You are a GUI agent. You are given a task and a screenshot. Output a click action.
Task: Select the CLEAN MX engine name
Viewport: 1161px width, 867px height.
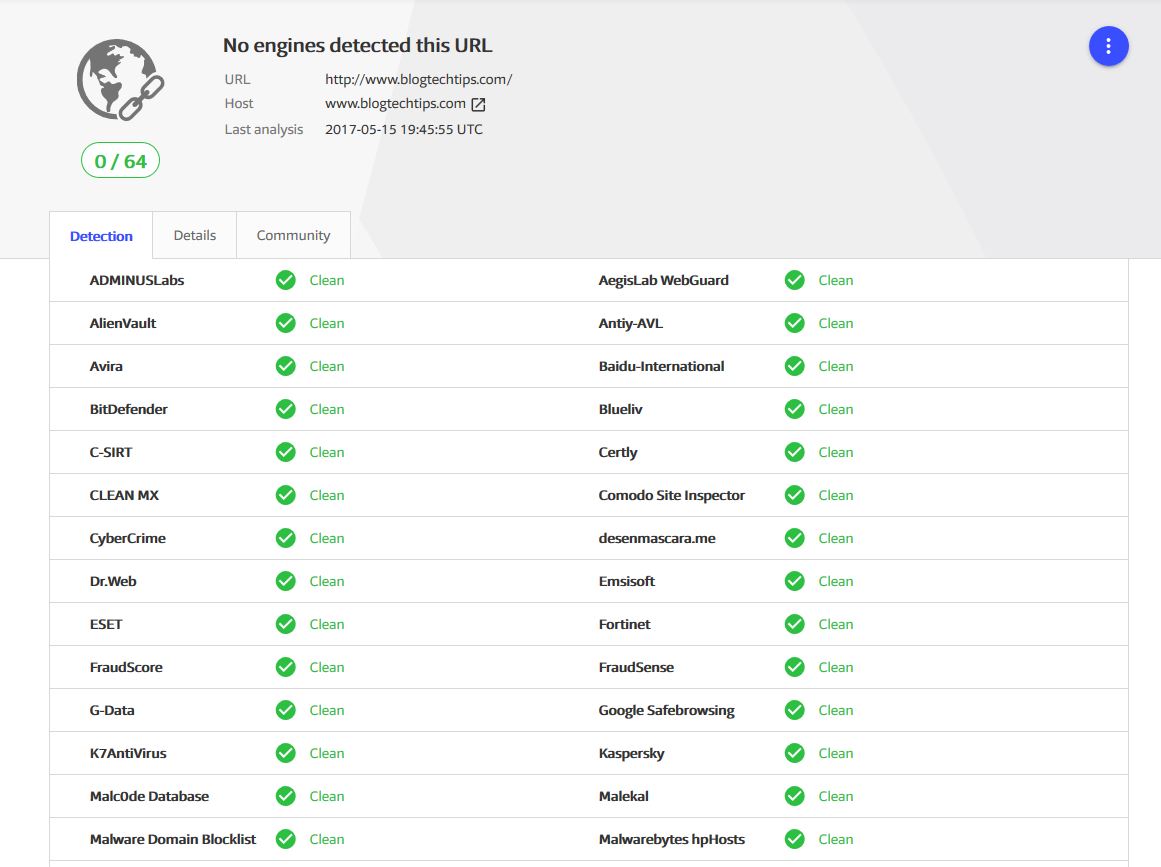point(124,495)
